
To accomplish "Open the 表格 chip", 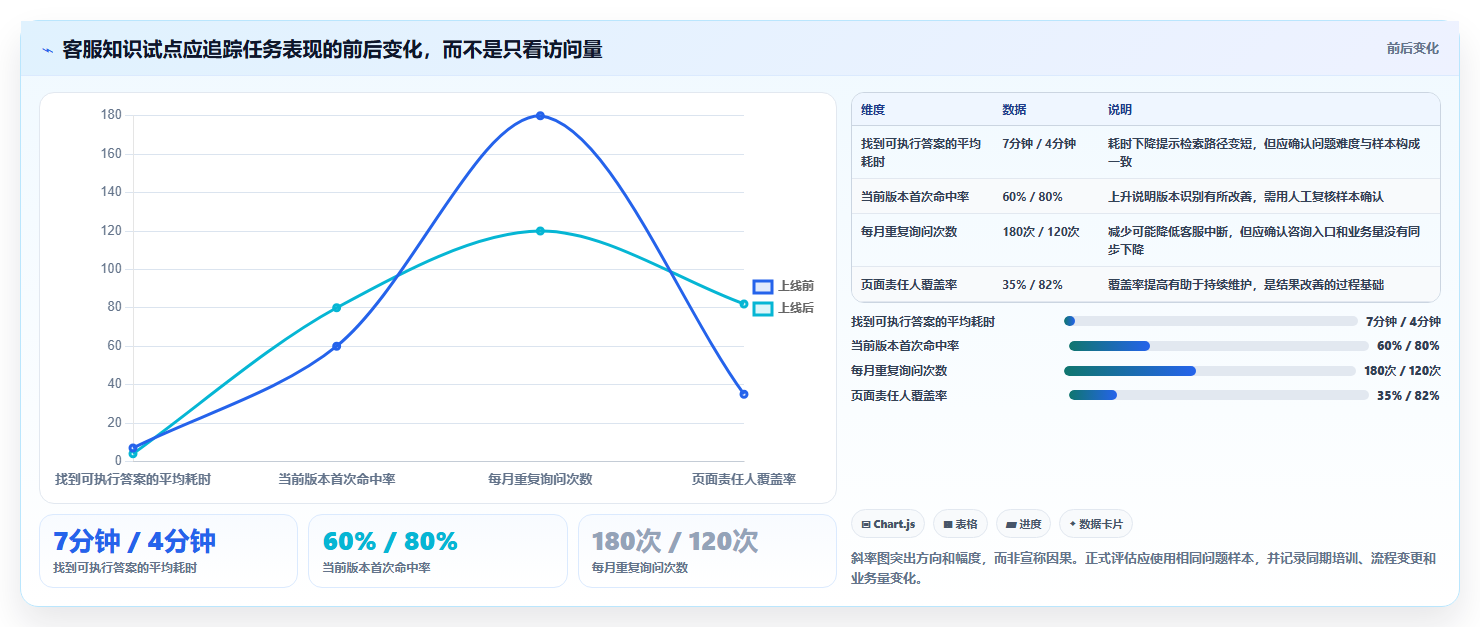I will point(960,524).
